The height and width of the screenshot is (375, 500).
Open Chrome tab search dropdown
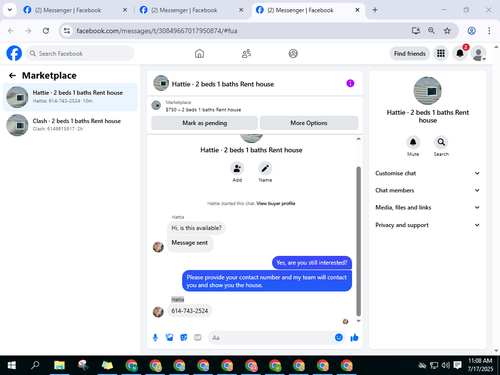coord(10,10)
